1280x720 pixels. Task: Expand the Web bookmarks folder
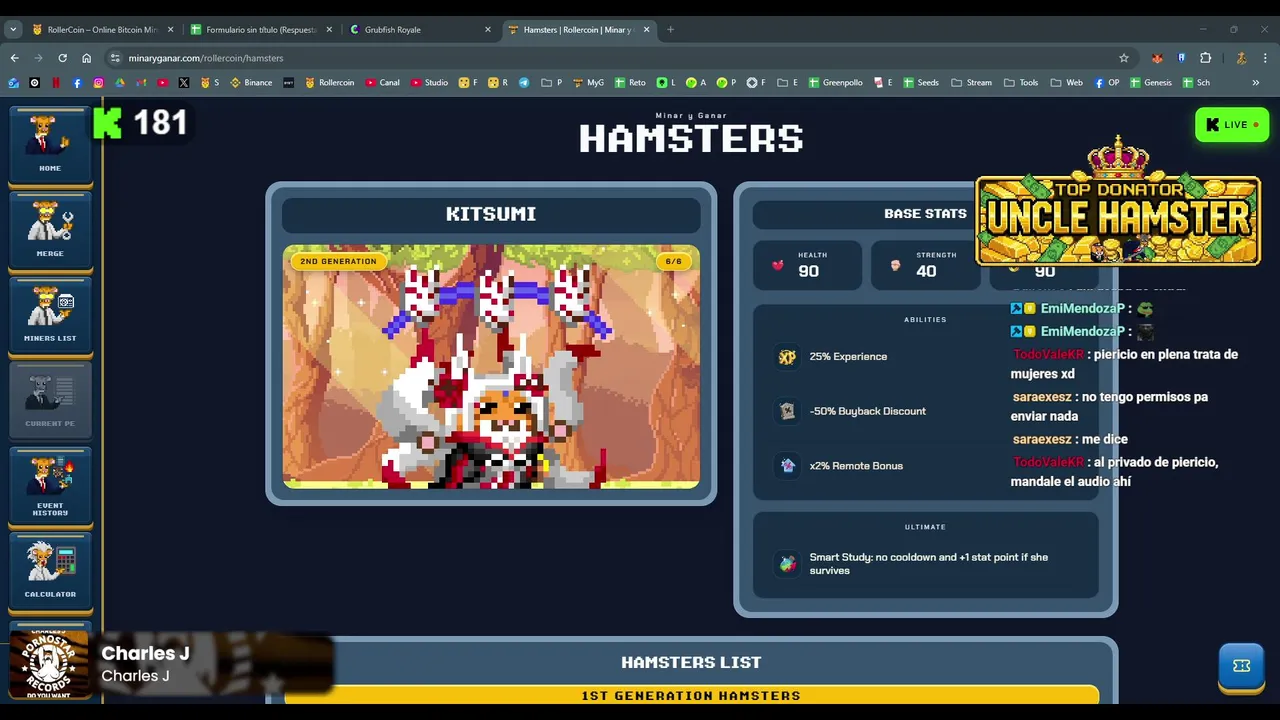point(1066,83)
